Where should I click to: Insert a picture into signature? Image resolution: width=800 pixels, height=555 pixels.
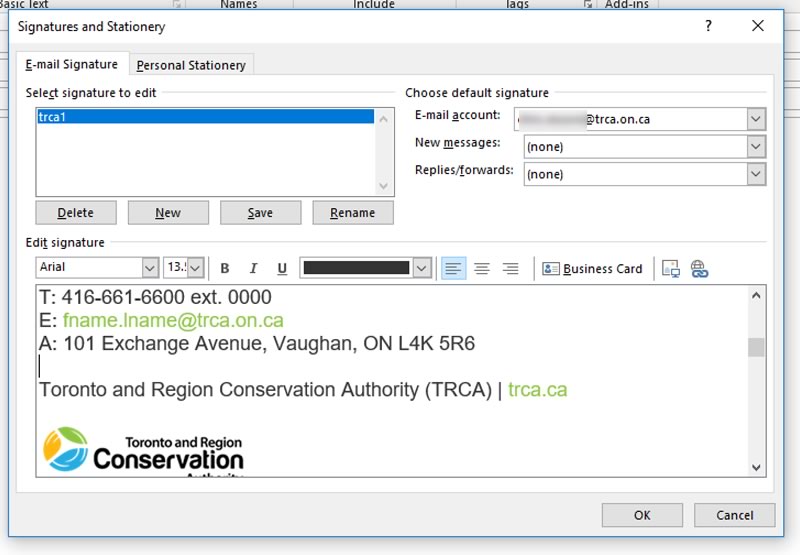670,268
